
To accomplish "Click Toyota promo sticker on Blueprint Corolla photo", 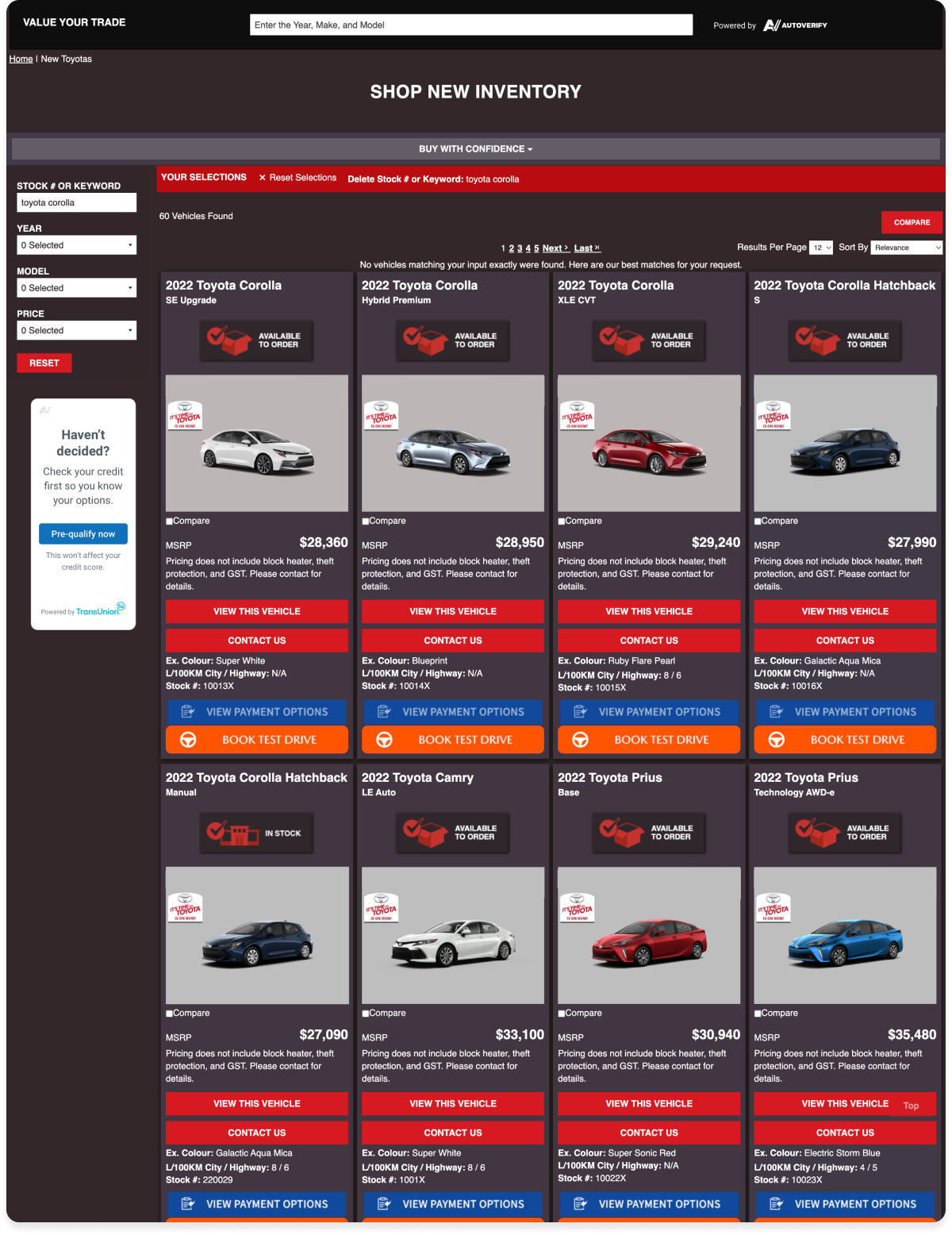I will (381, 415).
